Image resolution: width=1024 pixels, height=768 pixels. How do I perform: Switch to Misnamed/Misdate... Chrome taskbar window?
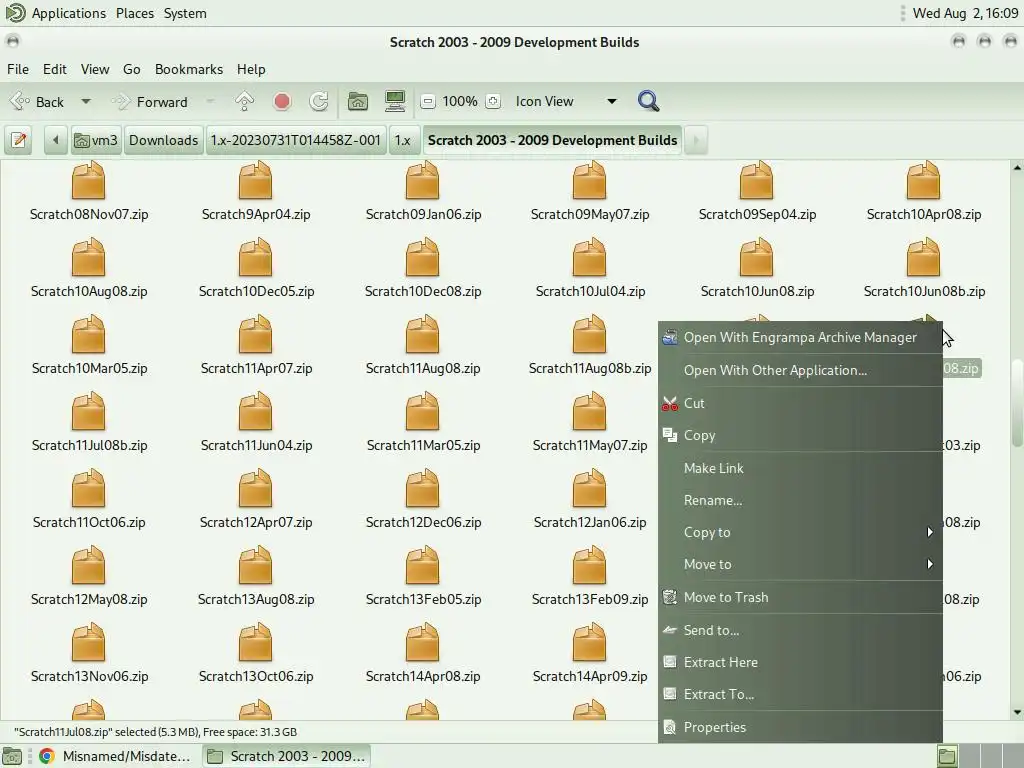[x=116, y=756]
